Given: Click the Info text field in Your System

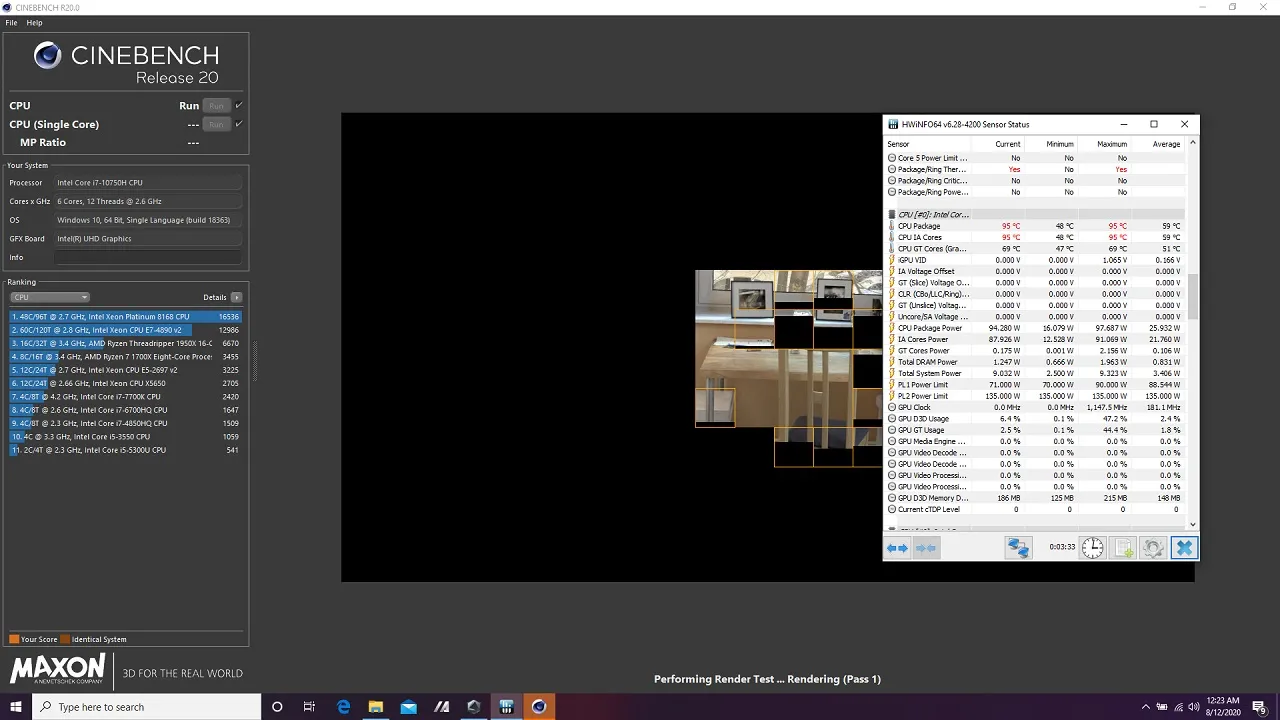Looking at the screenshot, I should coord(148,257).
